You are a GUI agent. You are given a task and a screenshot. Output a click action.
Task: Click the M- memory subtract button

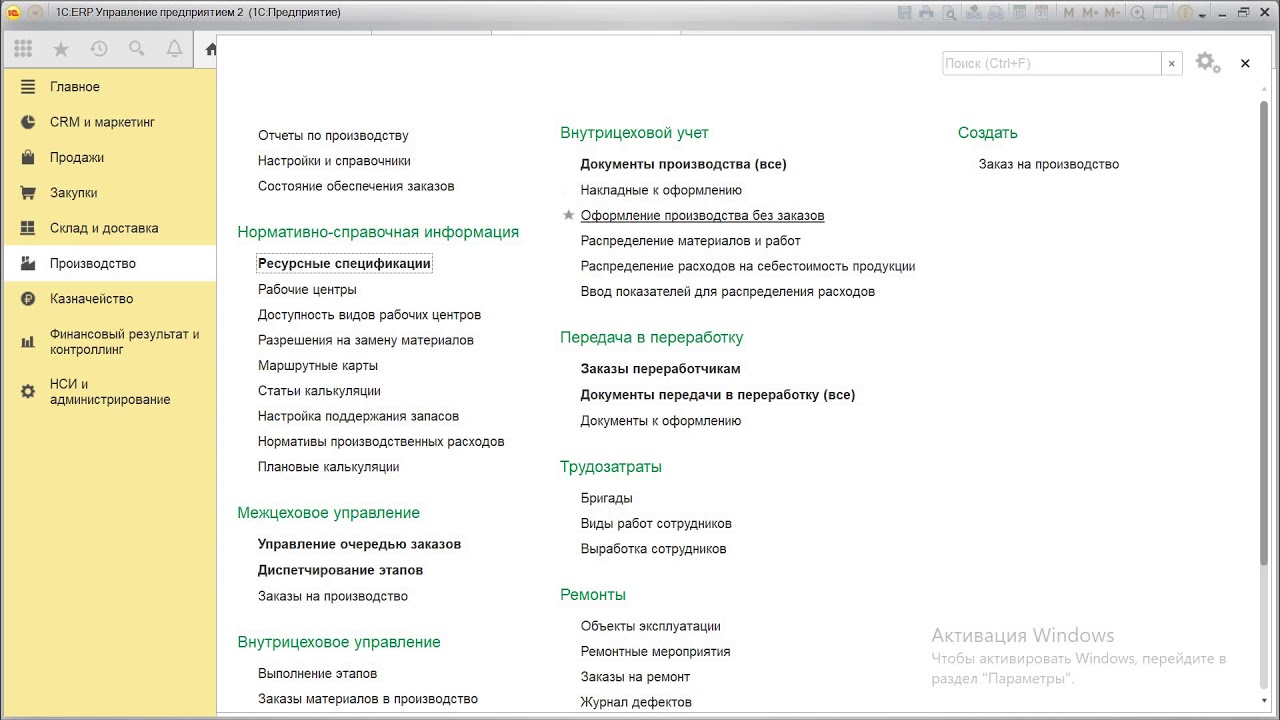coord(1112,13)
